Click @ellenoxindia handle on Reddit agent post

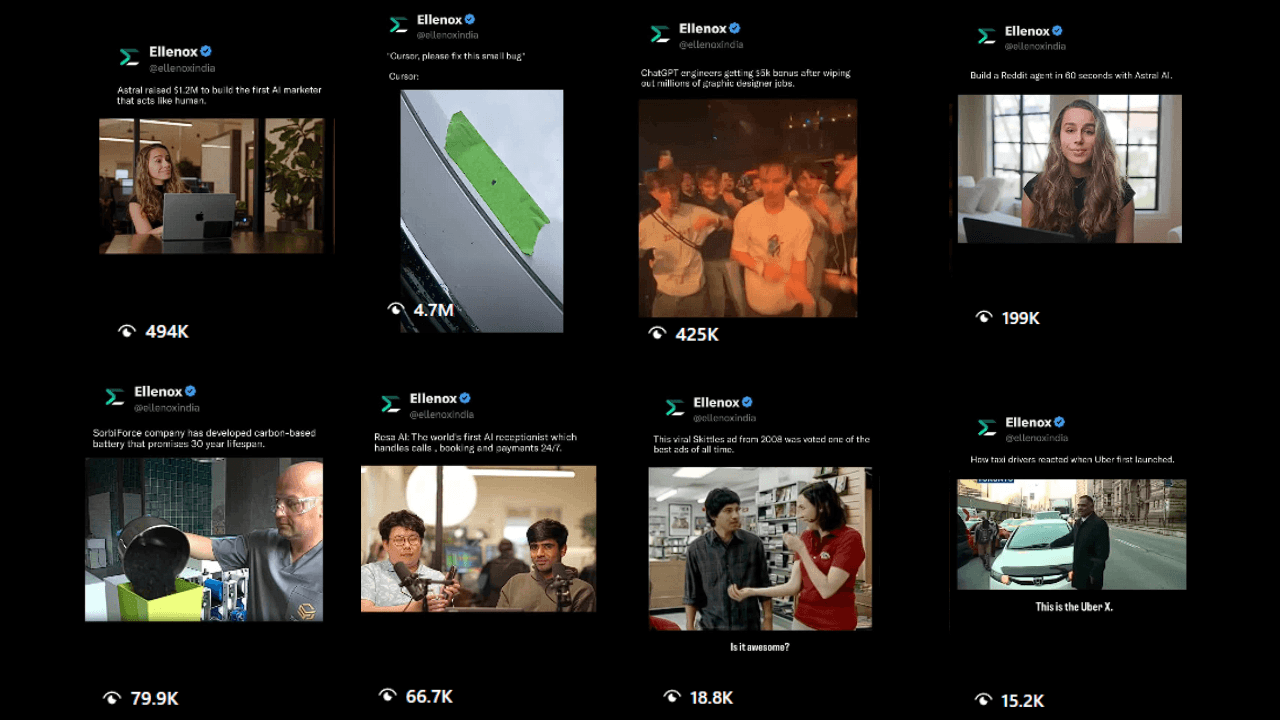tap(1036, 46)
